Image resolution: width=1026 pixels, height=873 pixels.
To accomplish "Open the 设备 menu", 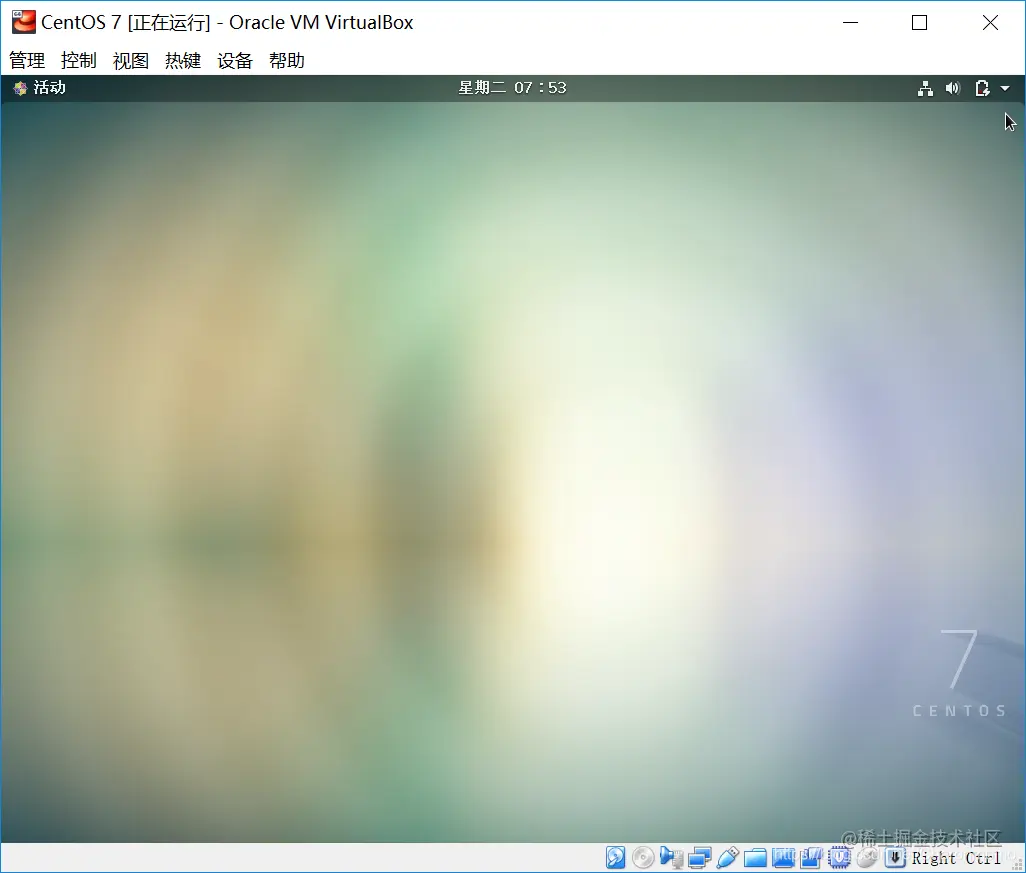I will coord(235,61).
